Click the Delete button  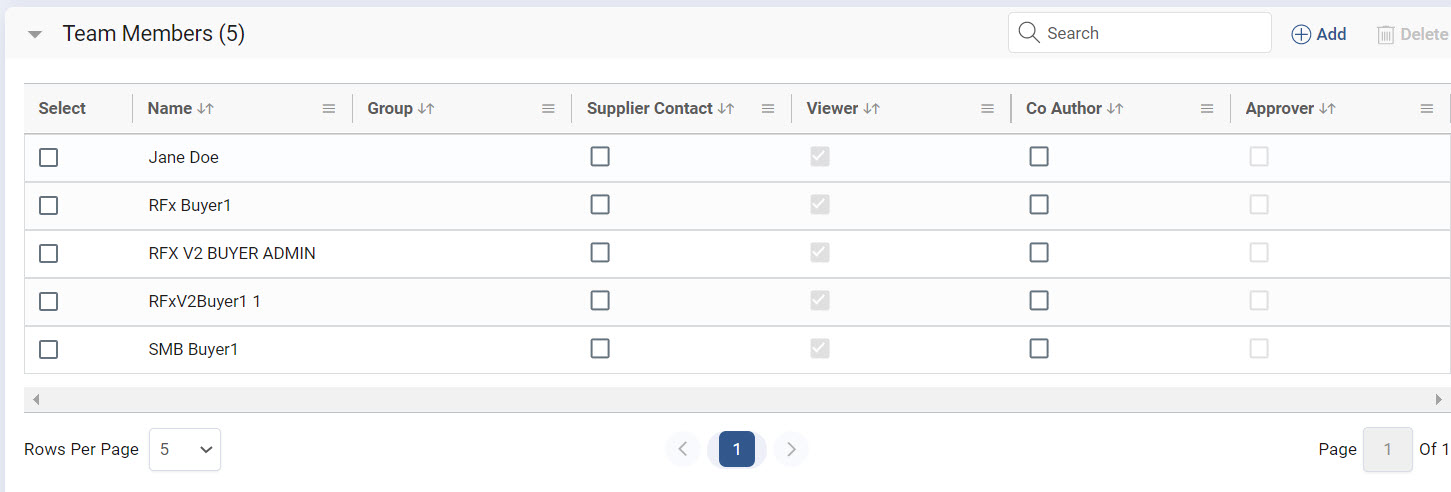(x=1412, y=34)
